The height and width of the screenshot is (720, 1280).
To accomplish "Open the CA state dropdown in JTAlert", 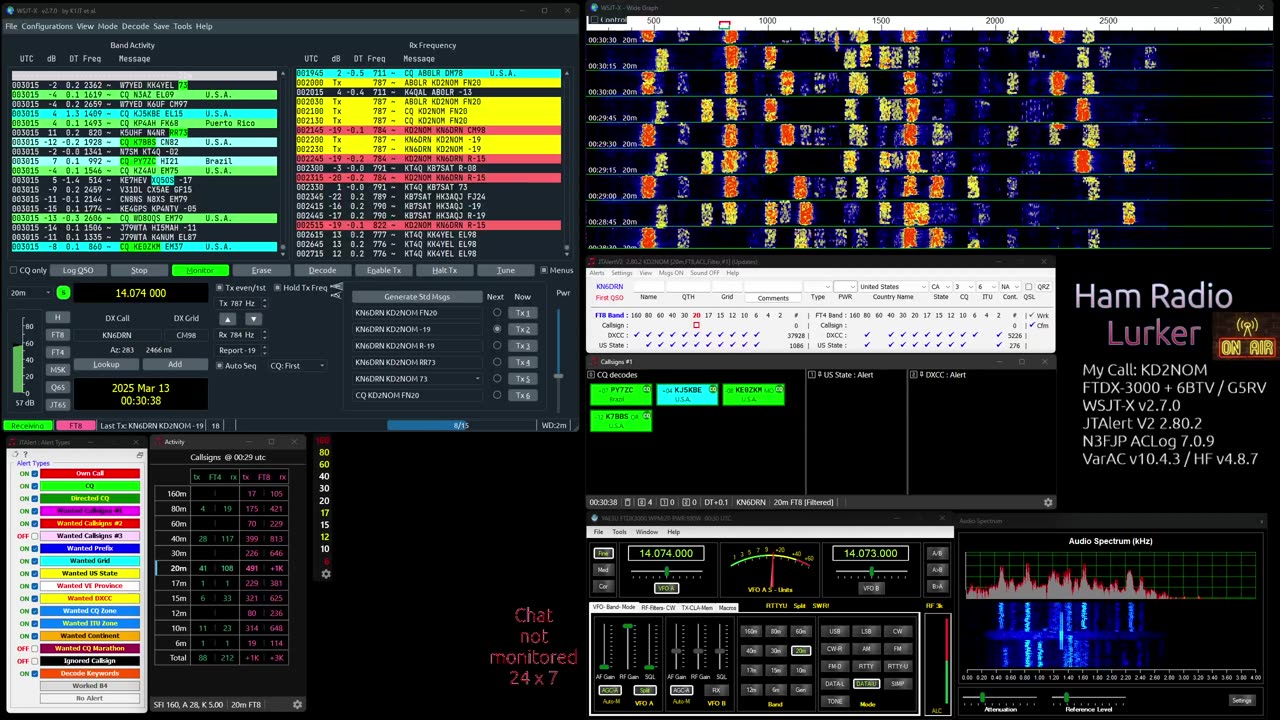I will (940, 287).
